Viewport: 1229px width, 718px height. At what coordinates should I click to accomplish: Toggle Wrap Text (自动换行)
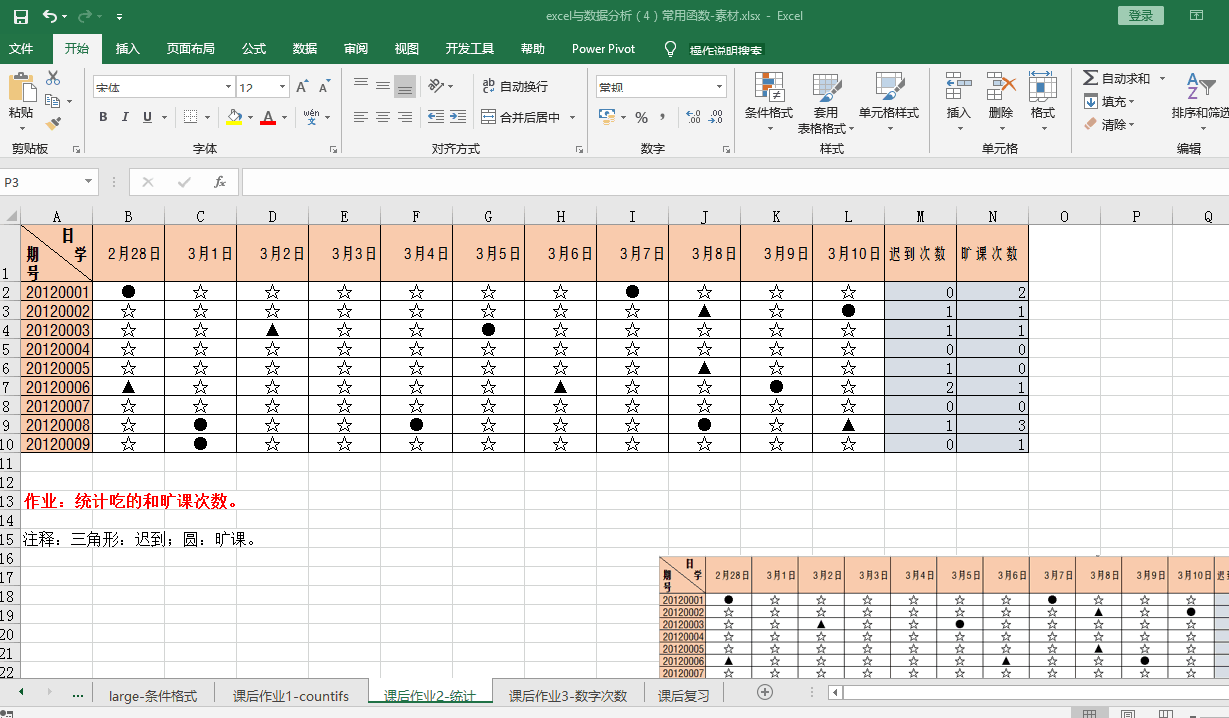514,87
